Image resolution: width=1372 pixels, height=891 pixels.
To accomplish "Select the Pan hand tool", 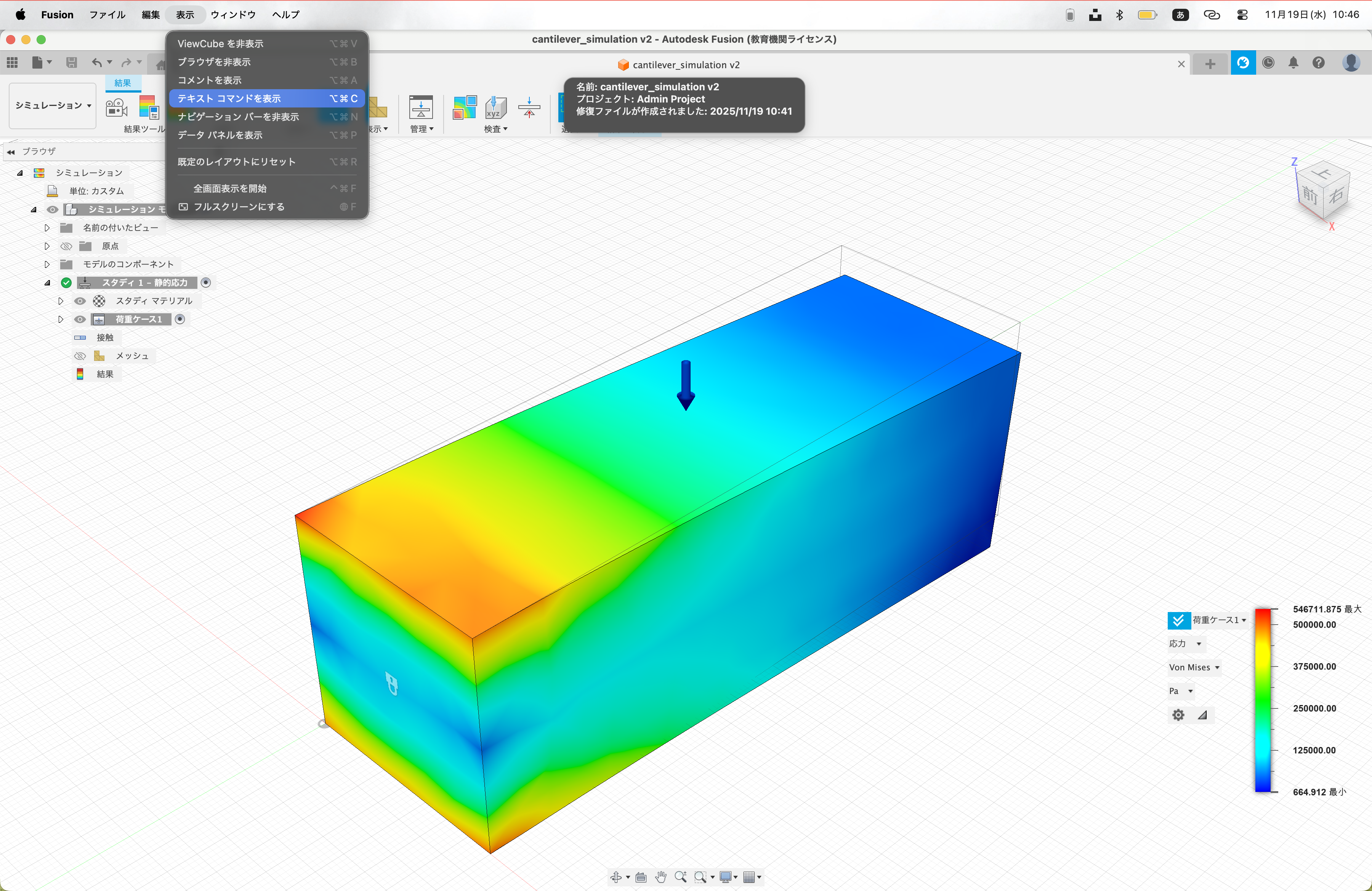I will (660, 877).
